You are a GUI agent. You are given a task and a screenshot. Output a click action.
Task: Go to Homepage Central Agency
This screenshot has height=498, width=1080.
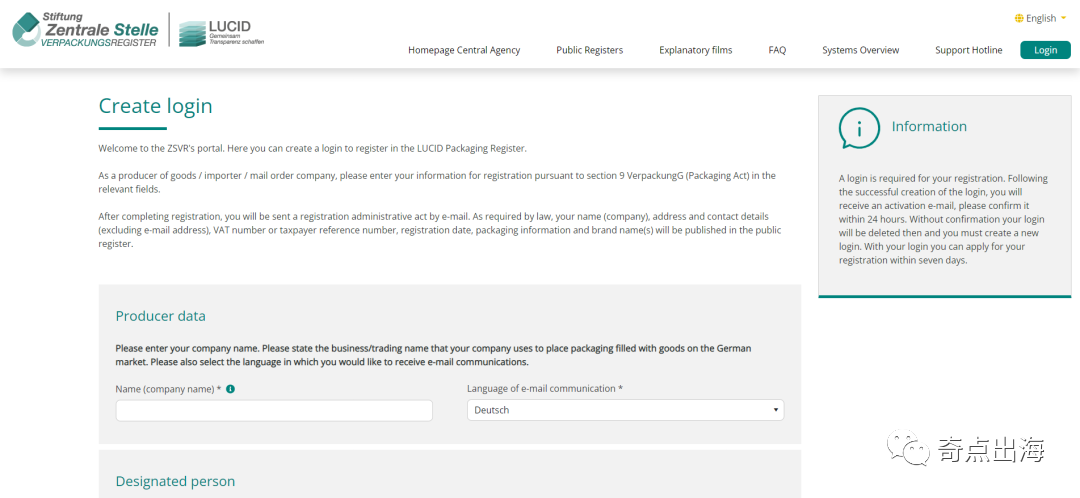[464, 50]
